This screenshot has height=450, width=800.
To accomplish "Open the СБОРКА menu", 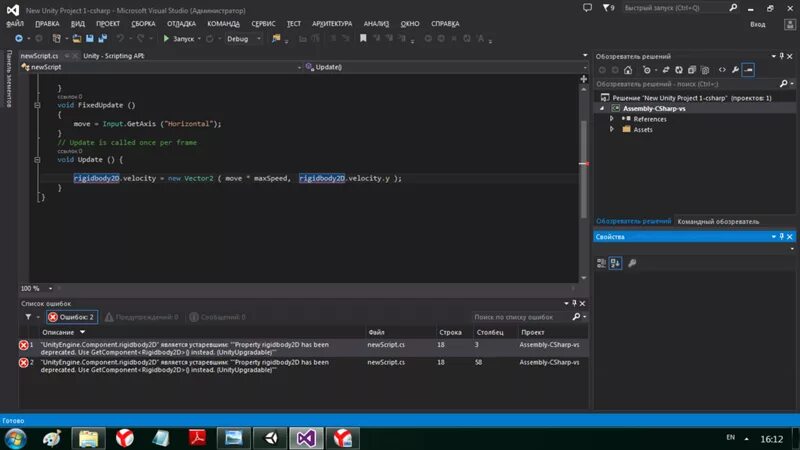I will pyautogui.click(x=143, y=23).
